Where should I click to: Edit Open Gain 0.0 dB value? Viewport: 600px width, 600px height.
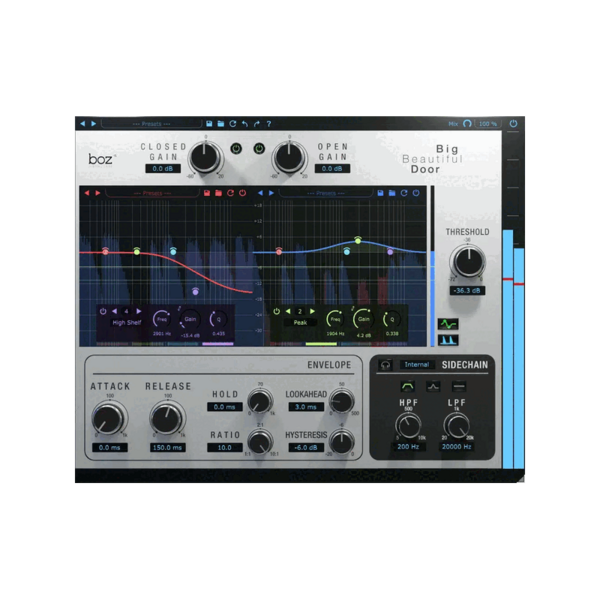click(x=332, y=168)
